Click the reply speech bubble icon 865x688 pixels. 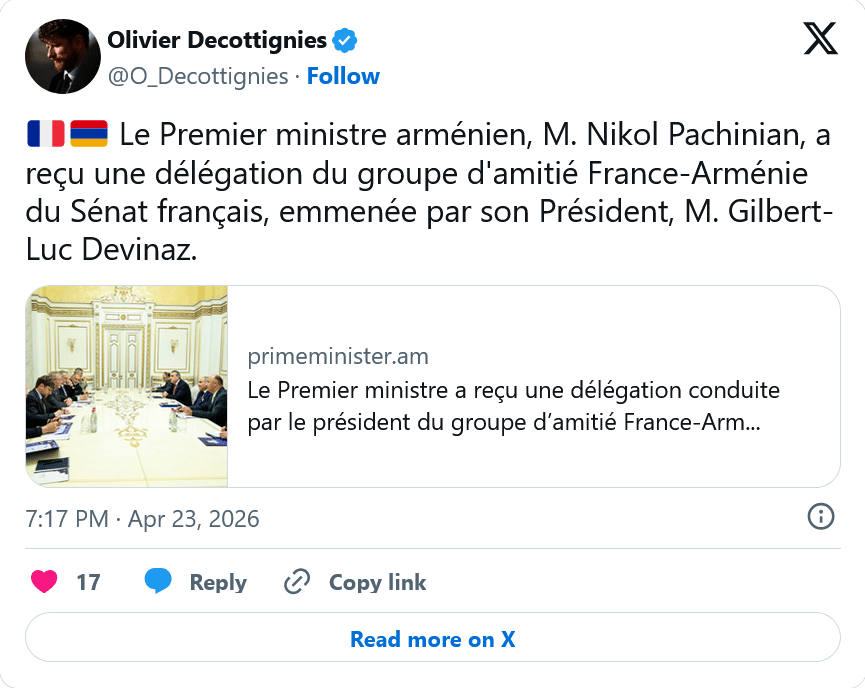(158, 581)
